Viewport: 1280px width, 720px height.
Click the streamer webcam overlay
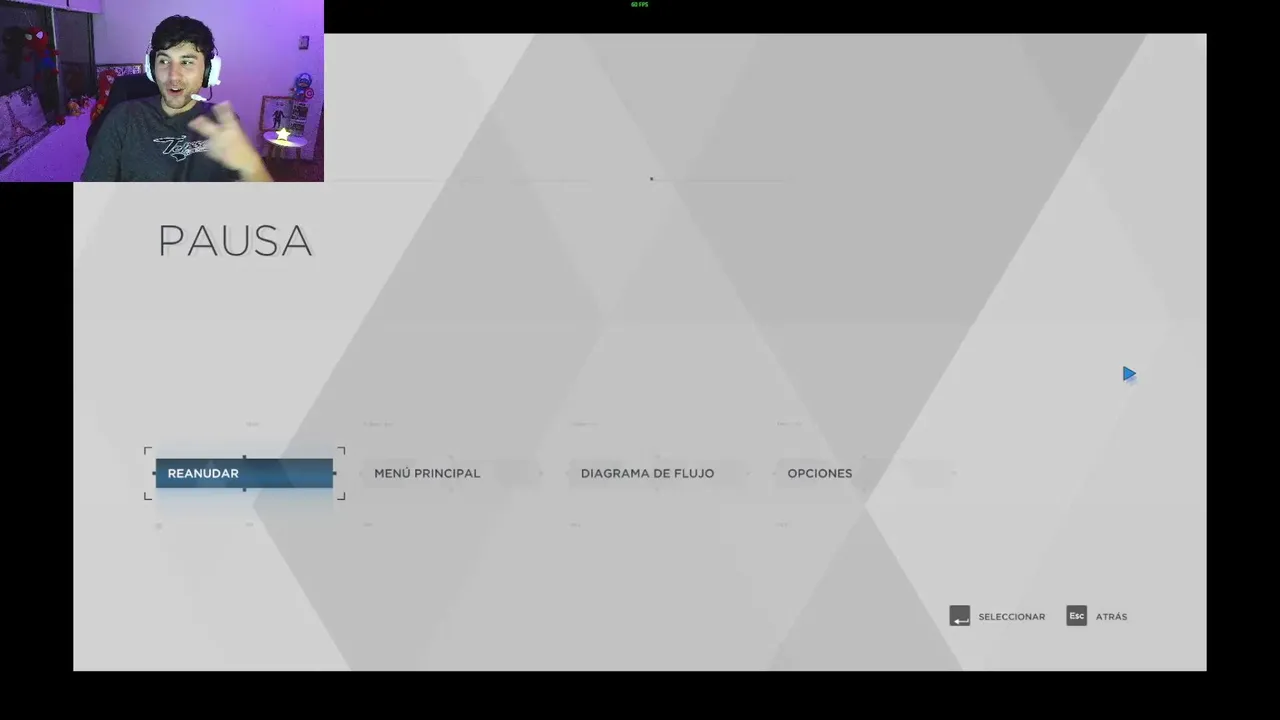point(162,91)
